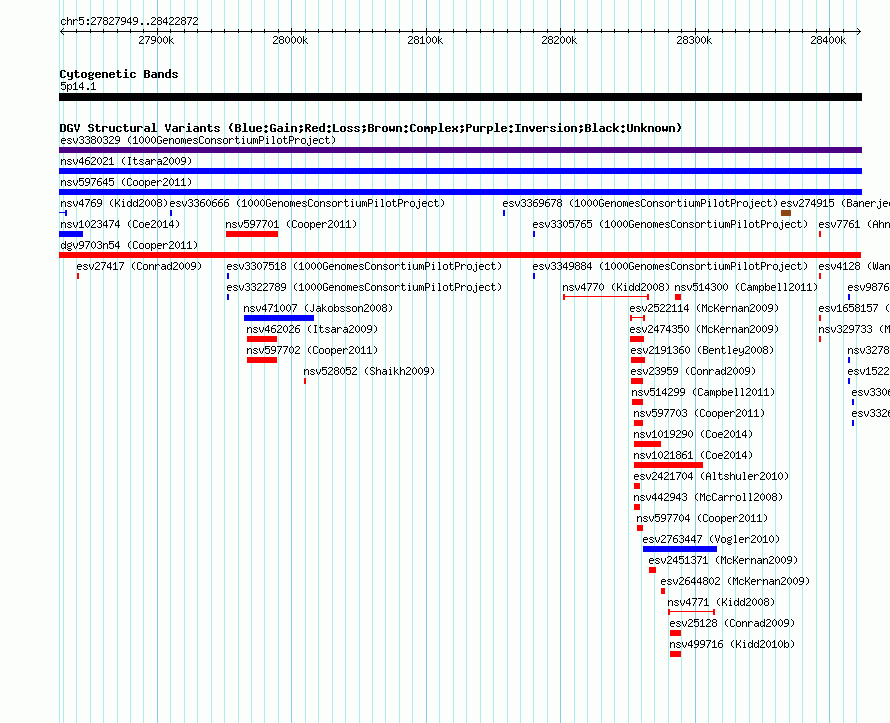This screenshot has width=890, height=723.
Task: Open esv27417 (Conrad2009) variant label
Action: click(139, 266)
